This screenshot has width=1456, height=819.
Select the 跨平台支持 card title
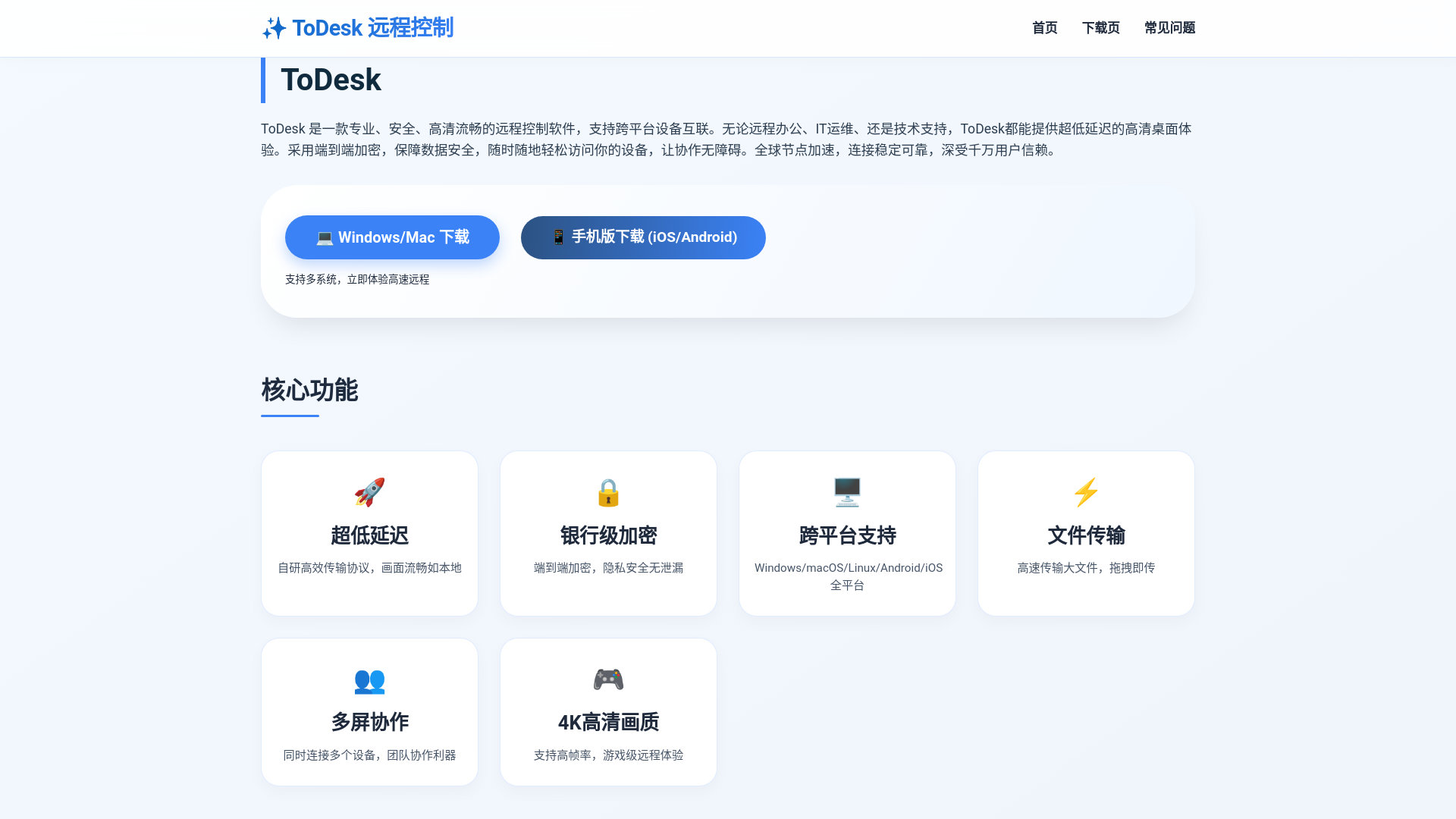(x=847, y=535)
